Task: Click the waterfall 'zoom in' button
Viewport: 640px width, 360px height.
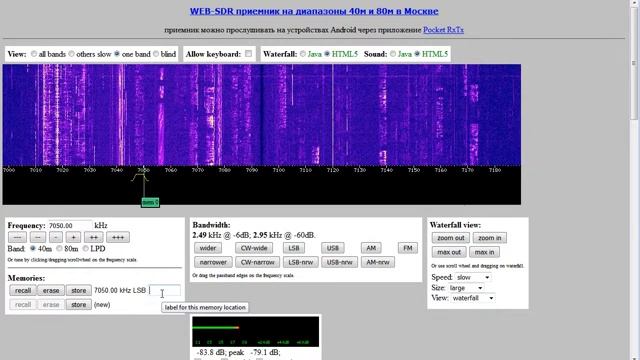Action: 490,238
